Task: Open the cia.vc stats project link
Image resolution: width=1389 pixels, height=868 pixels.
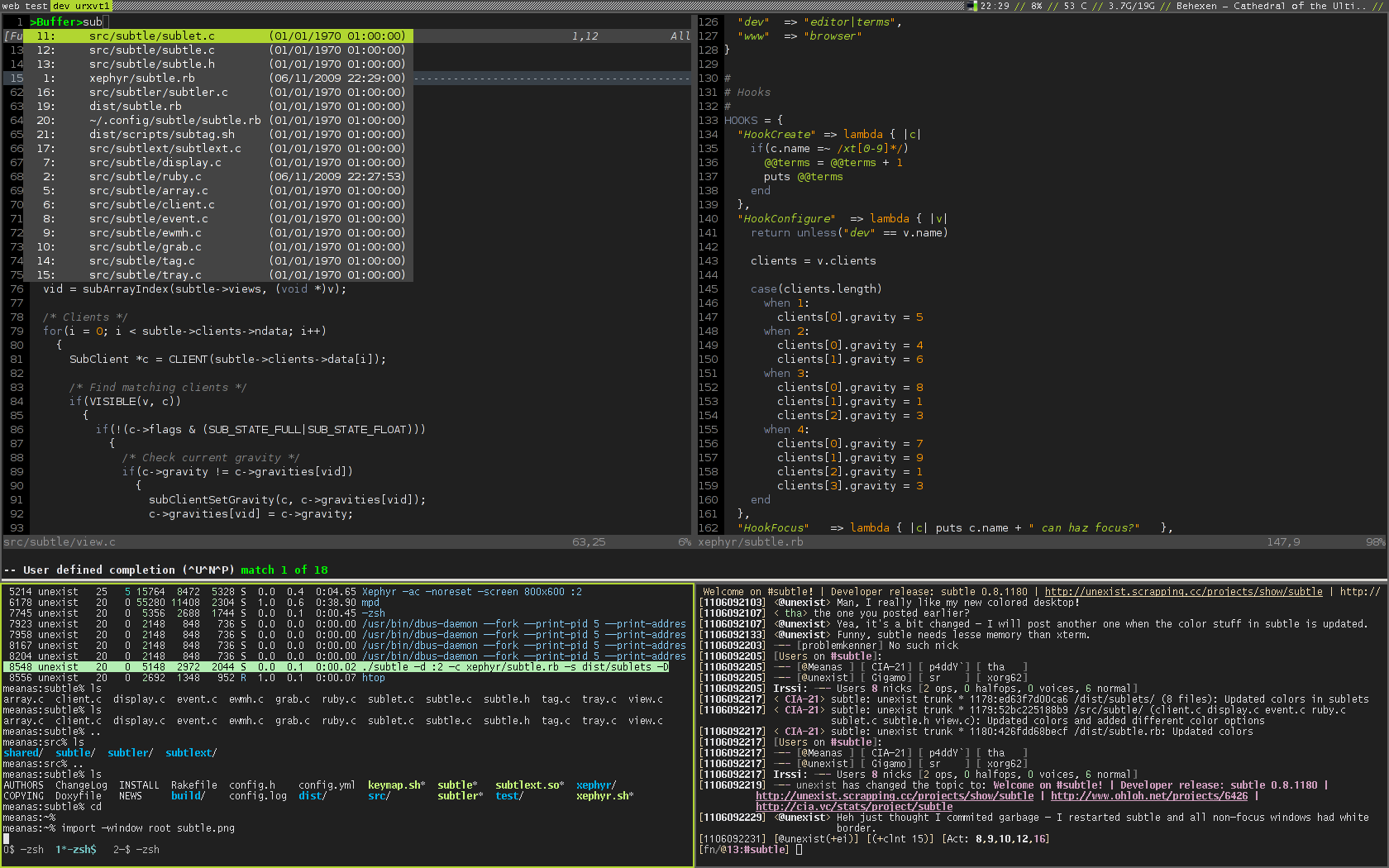Action: coord(853,807)
